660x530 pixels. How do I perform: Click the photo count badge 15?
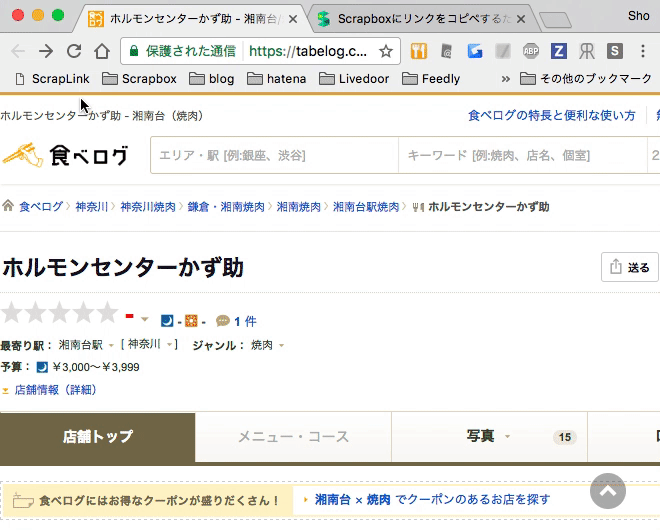(564, 437)
